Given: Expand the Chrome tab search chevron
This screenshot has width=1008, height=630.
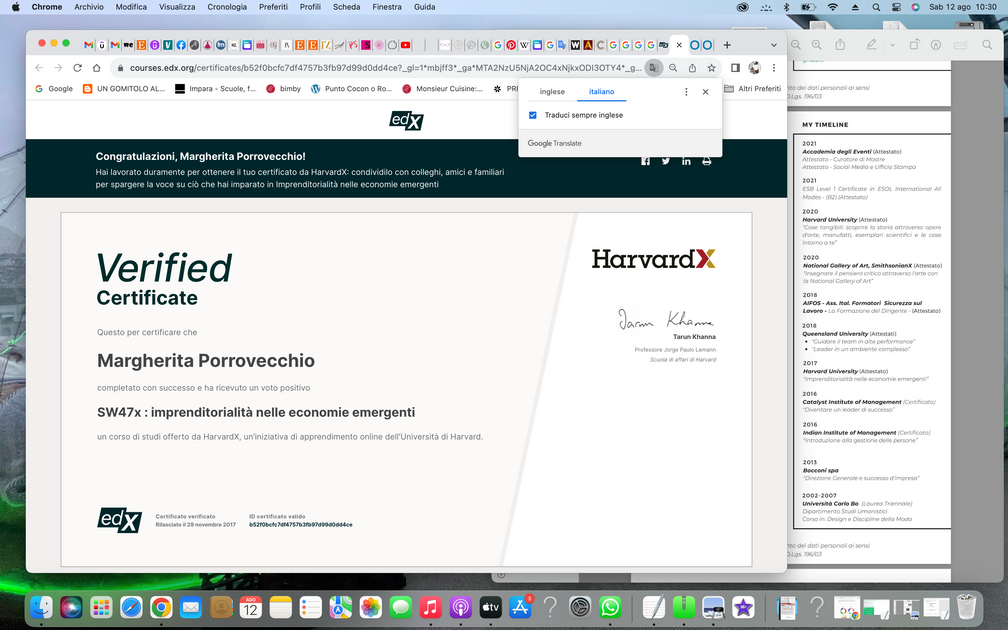Looking at the screenshot, I should [x=773, y=45].
